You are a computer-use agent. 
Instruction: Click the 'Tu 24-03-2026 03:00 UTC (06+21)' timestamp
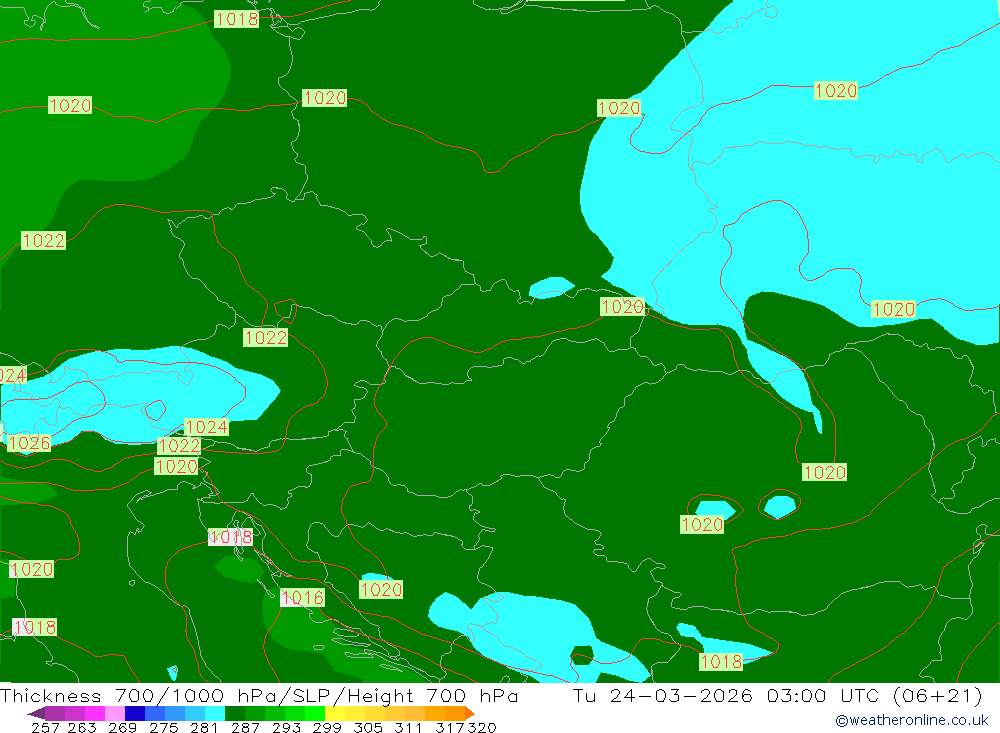(777, 695)
